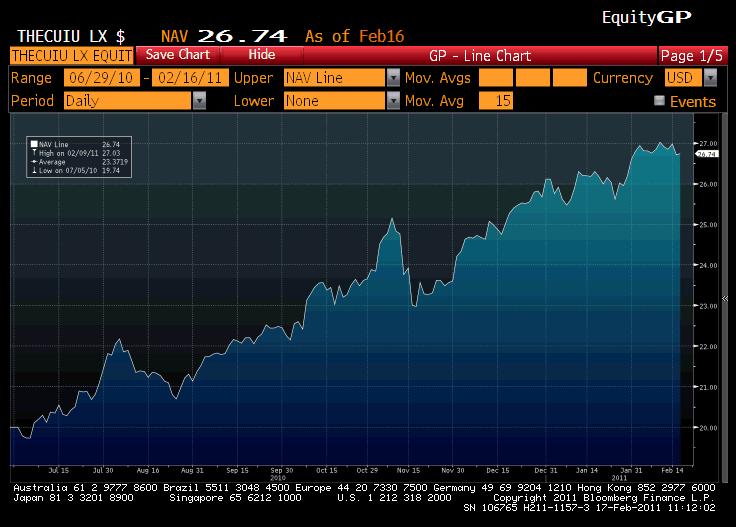Click the NAV Line legend color box

coord(34,144)
